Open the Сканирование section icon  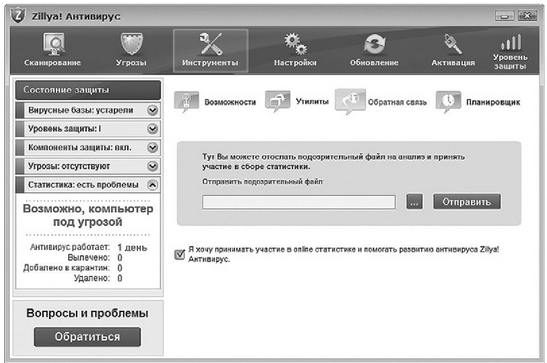tap(54, 44)
